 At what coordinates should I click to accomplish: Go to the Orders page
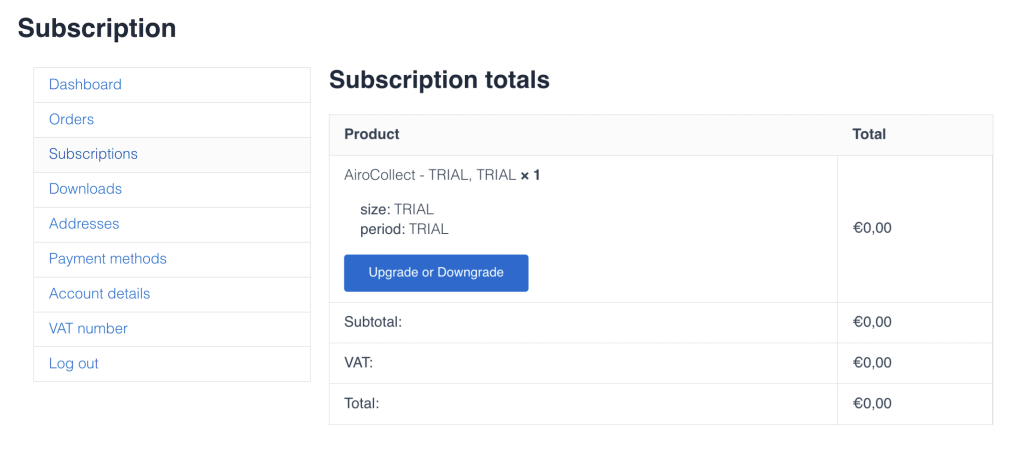click(71, 120)
